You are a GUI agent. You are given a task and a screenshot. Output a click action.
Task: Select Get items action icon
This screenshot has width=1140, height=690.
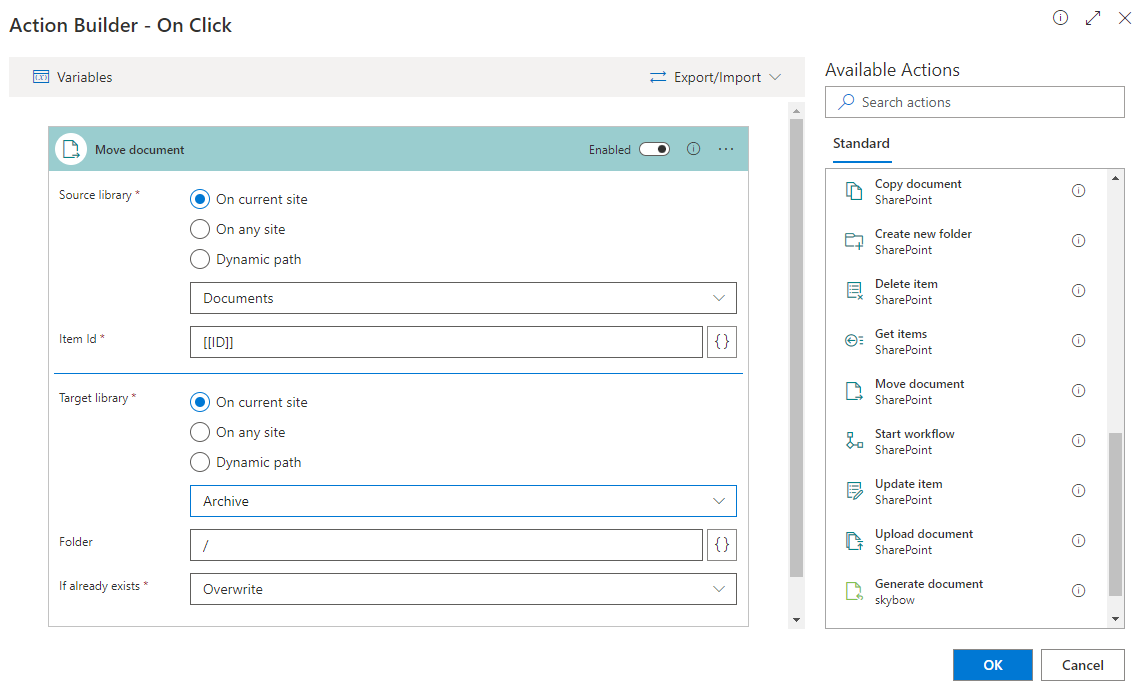854,341
